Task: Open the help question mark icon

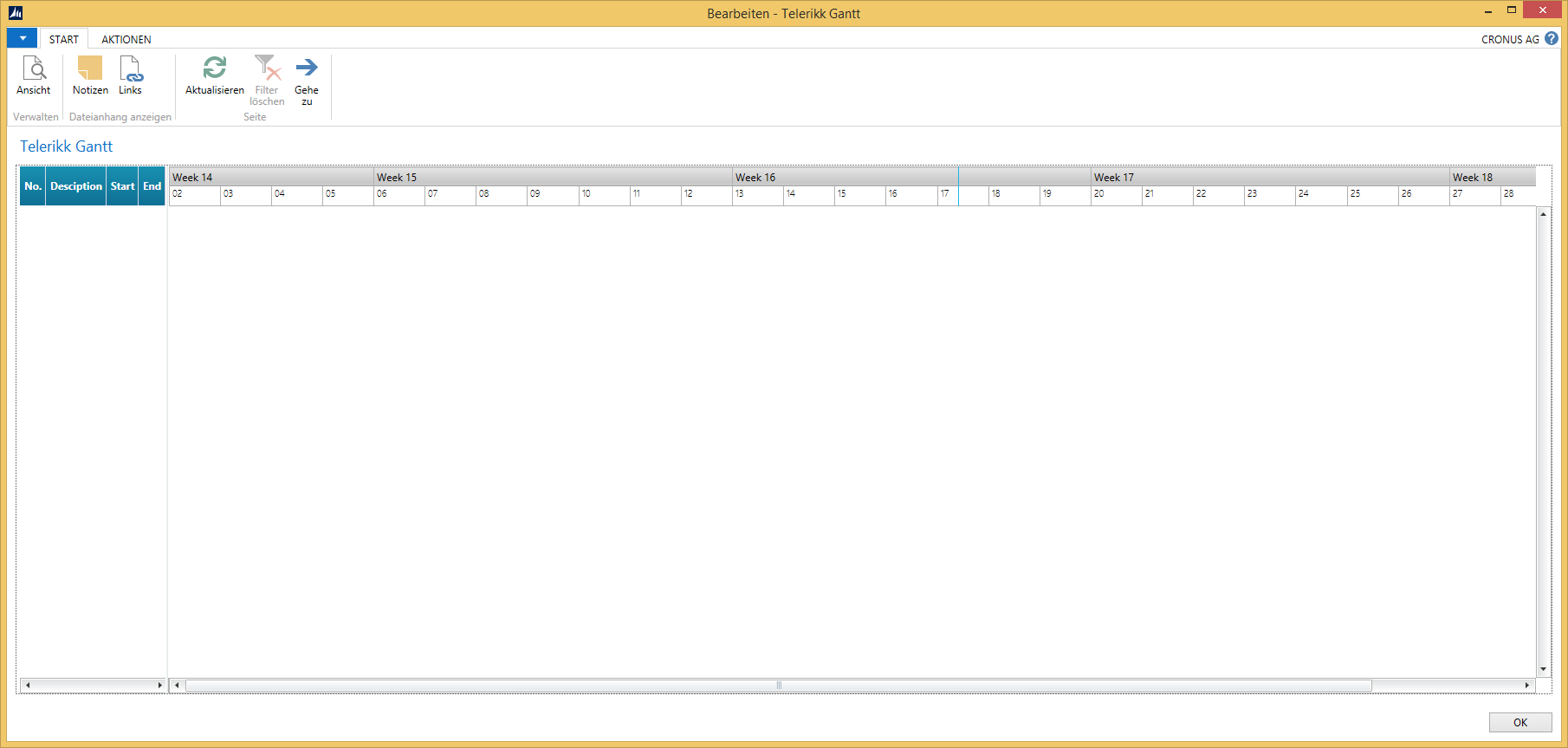Action: pyautogui.click(x=1552, y=38)
